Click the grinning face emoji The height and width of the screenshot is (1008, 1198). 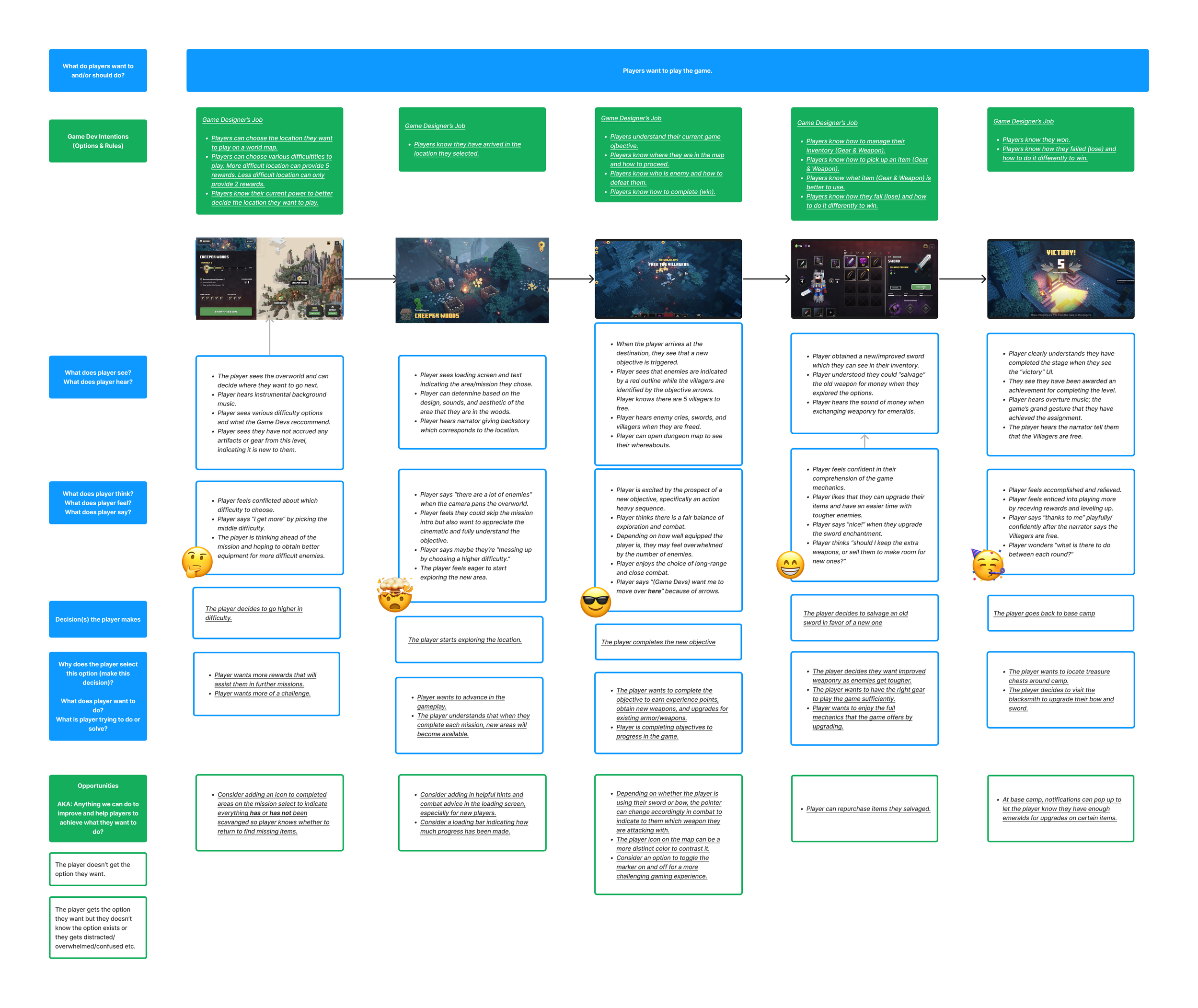pos(790,565)
